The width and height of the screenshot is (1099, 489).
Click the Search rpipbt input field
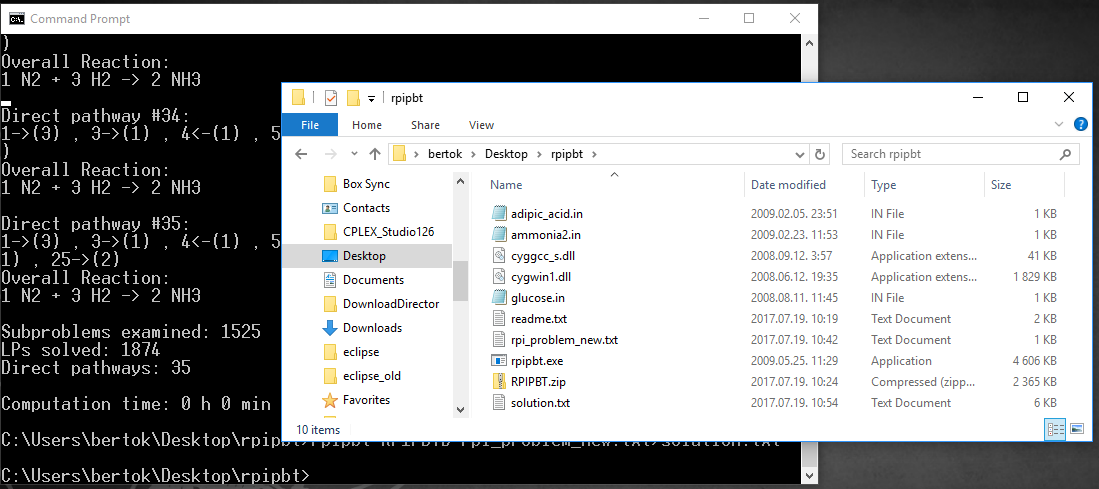point(950,154)
